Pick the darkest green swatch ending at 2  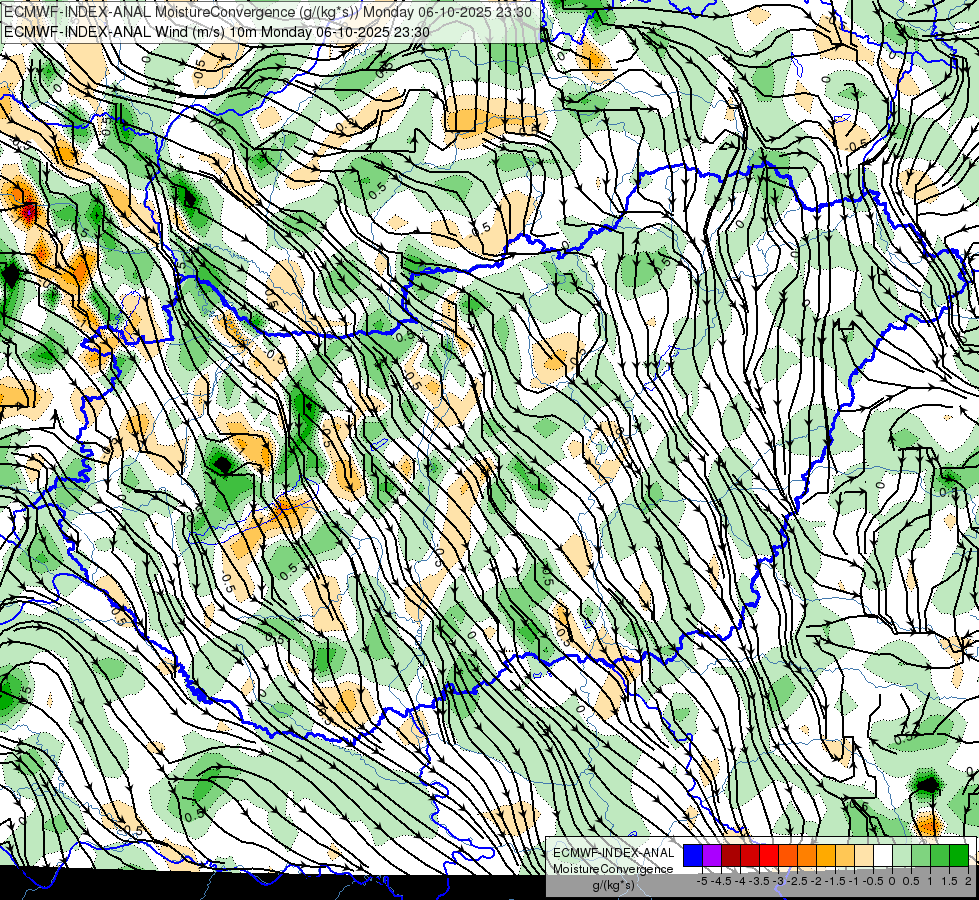959,856
